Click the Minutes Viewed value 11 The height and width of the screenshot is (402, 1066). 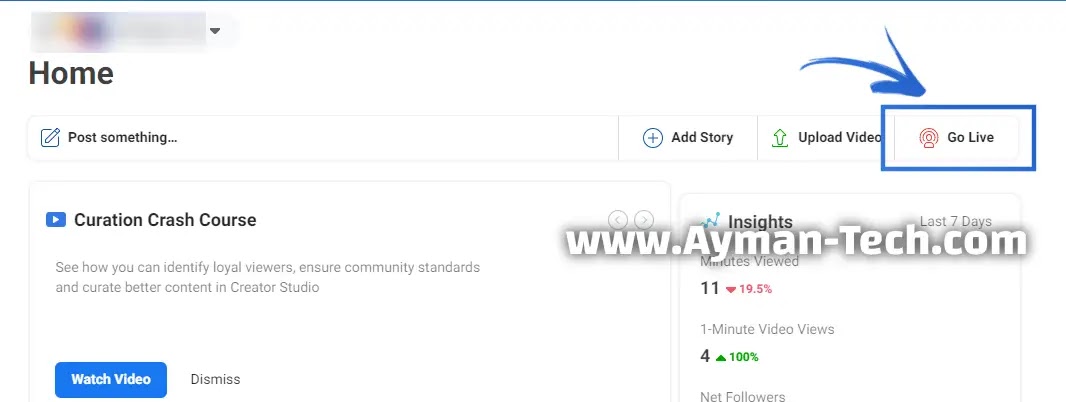710,288
